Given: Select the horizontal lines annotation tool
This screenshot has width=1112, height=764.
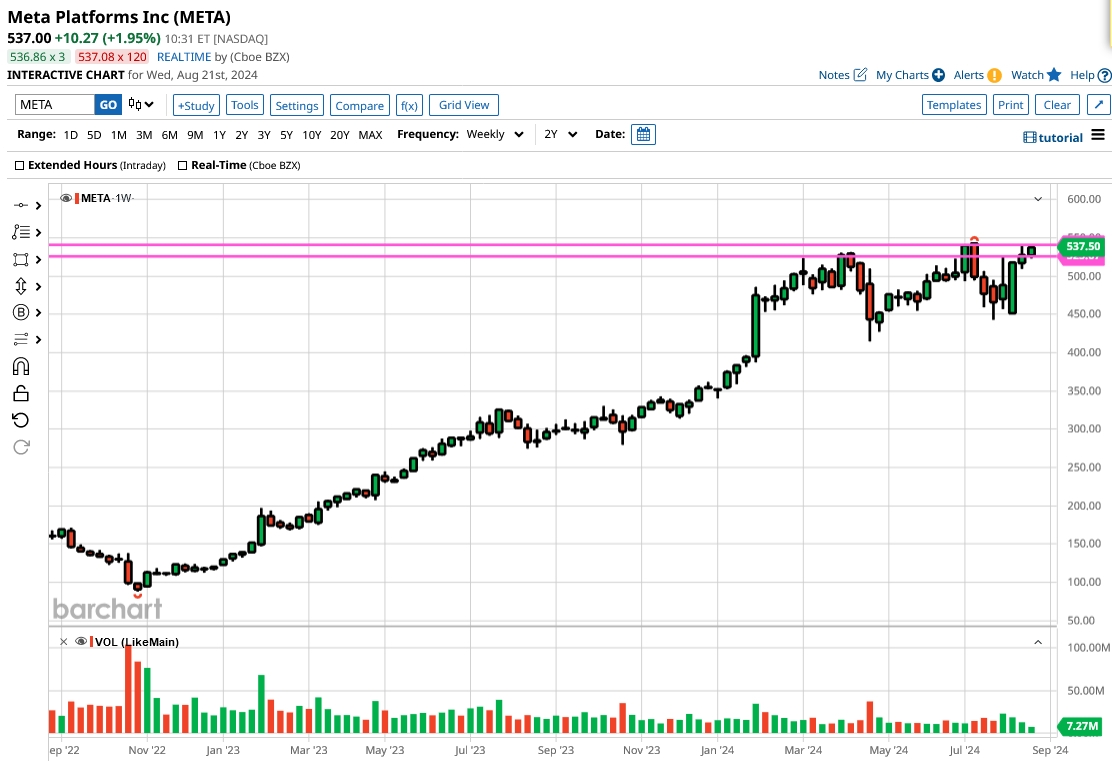Looking at the screenshot, I should pos(21,339).
